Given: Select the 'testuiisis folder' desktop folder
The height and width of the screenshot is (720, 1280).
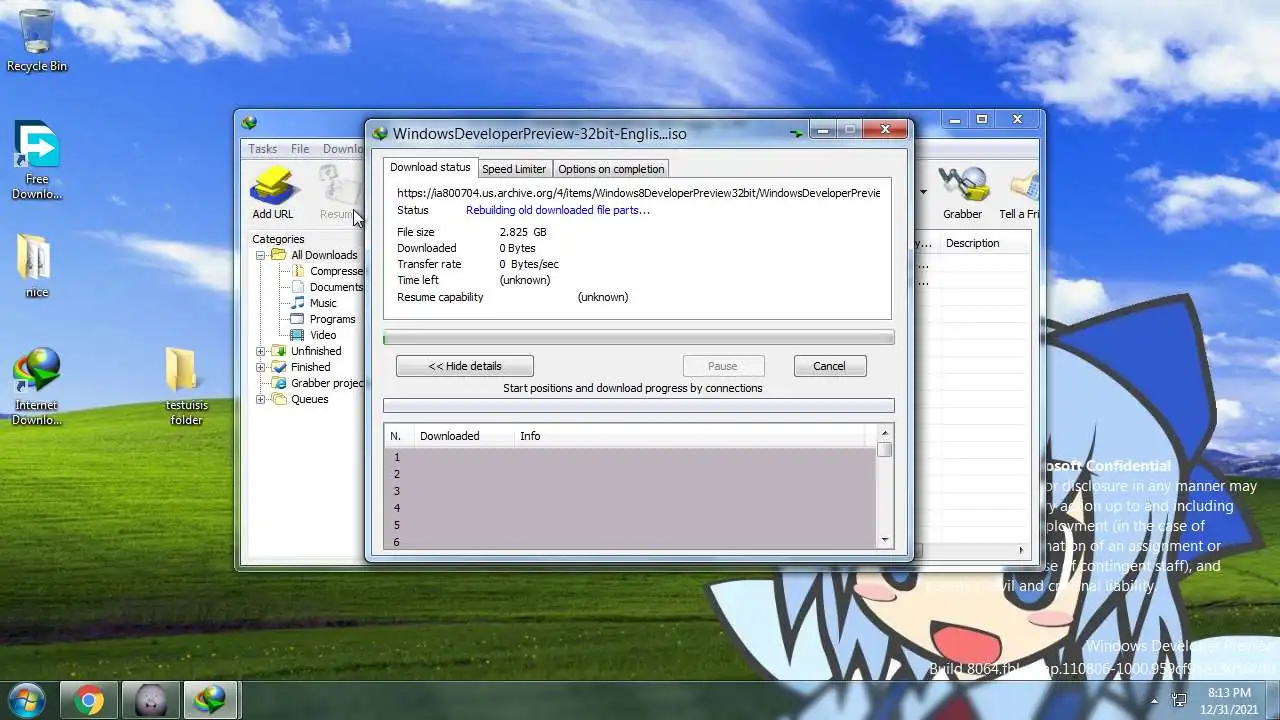Looking at the screenshot, I should pos(186,387).
